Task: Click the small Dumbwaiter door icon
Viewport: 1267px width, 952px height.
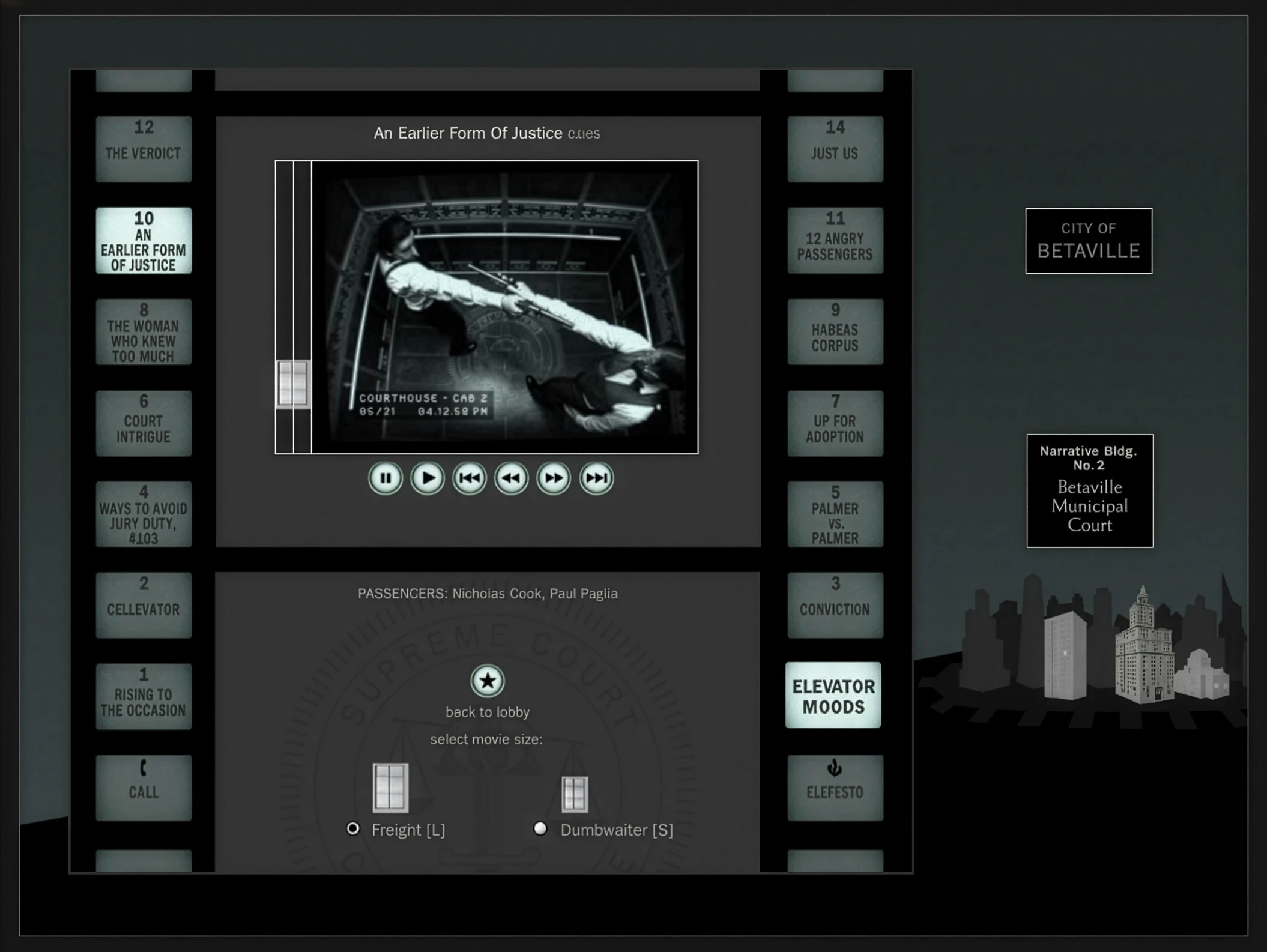Action: [x=575, y=794]
